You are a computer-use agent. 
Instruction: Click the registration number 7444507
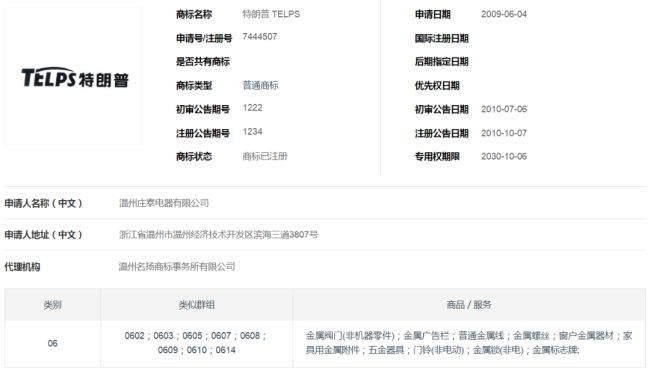tap(260, 37)
